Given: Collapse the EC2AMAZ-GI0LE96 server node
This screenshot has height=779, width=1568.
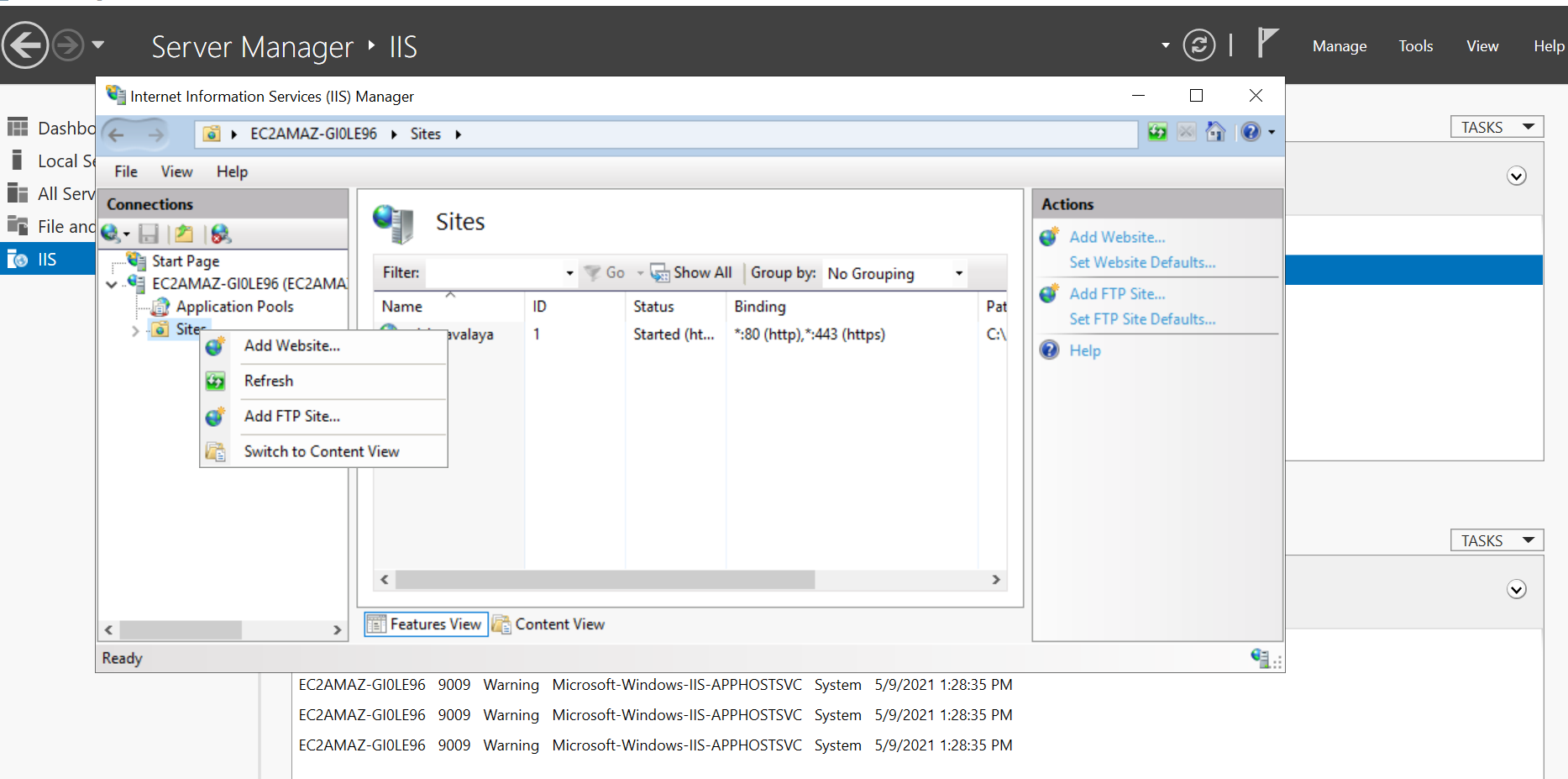Looking at the screenshot, I should (112, 285).
